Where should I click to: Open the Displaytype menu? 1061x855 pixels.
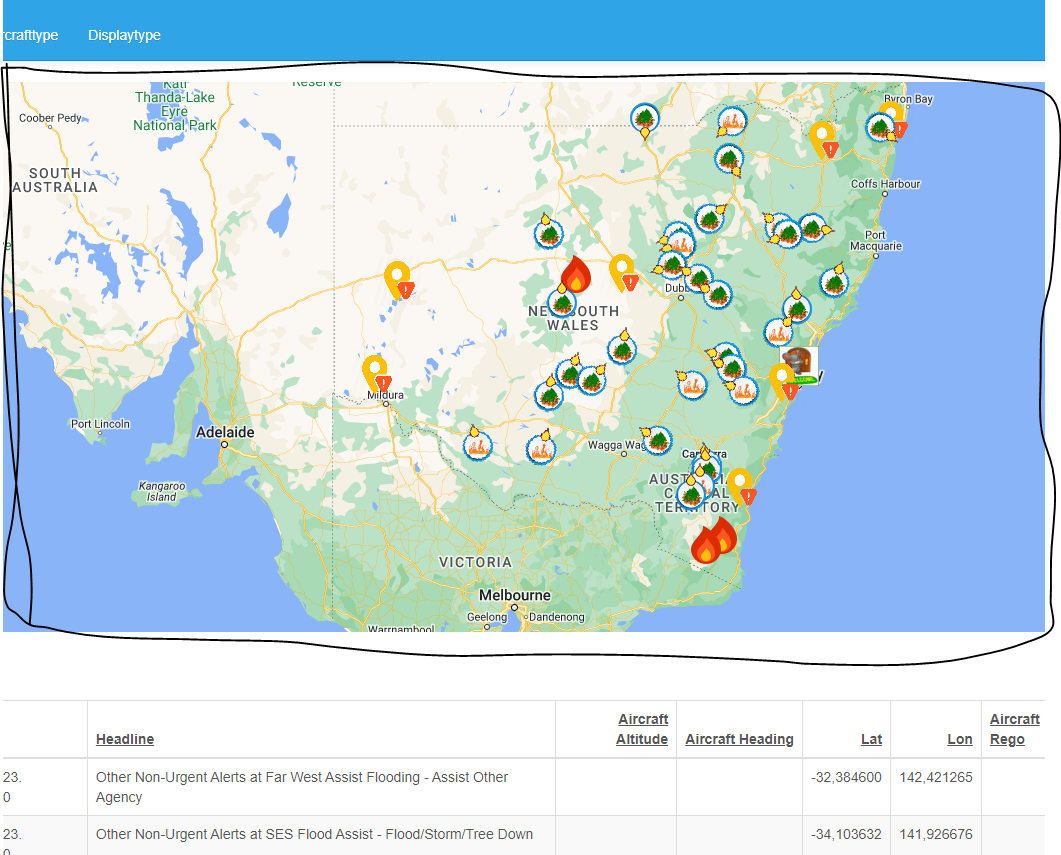pyautogui.click(x=124, y=35)
